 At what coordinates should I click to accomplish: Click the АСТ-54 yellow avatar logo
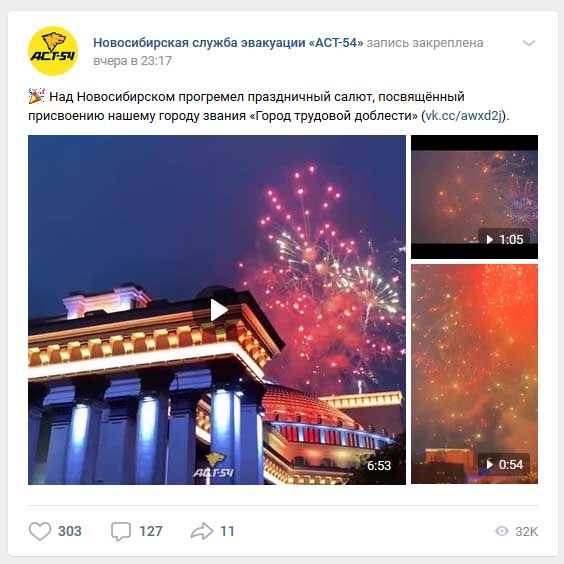53,51
